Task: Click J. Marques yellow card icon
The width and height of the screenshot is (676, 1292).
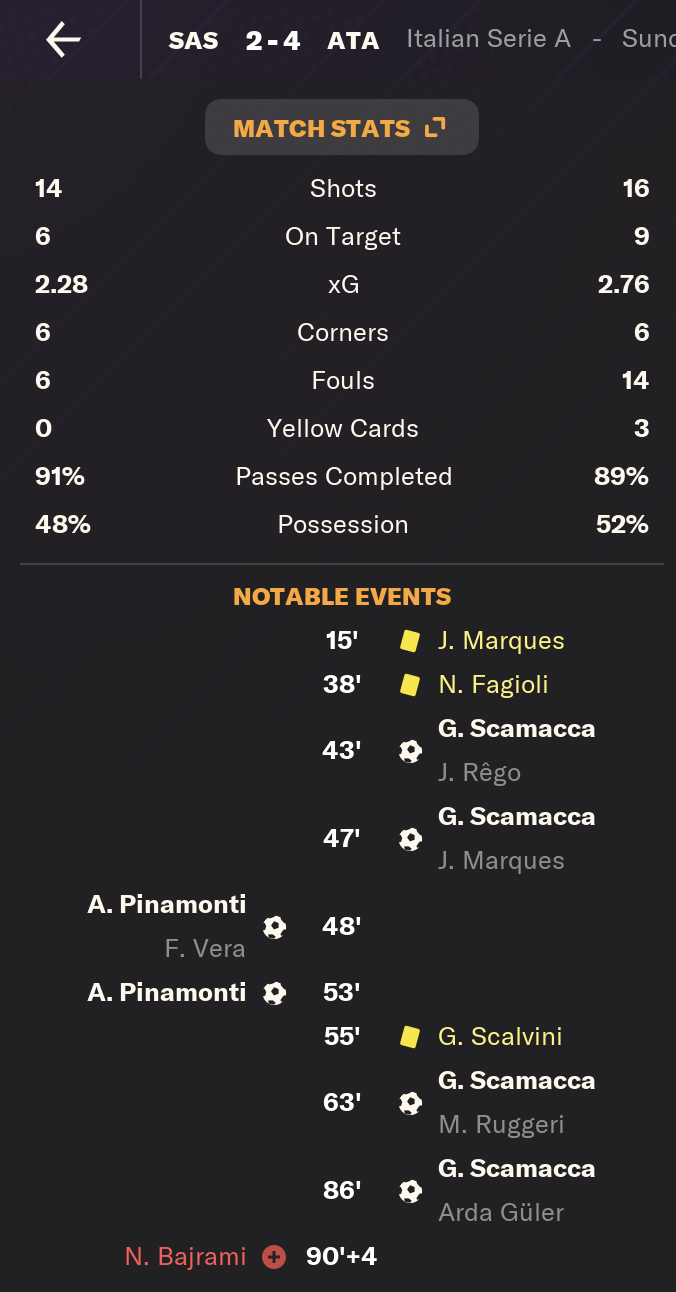Action: pos(409,641)
